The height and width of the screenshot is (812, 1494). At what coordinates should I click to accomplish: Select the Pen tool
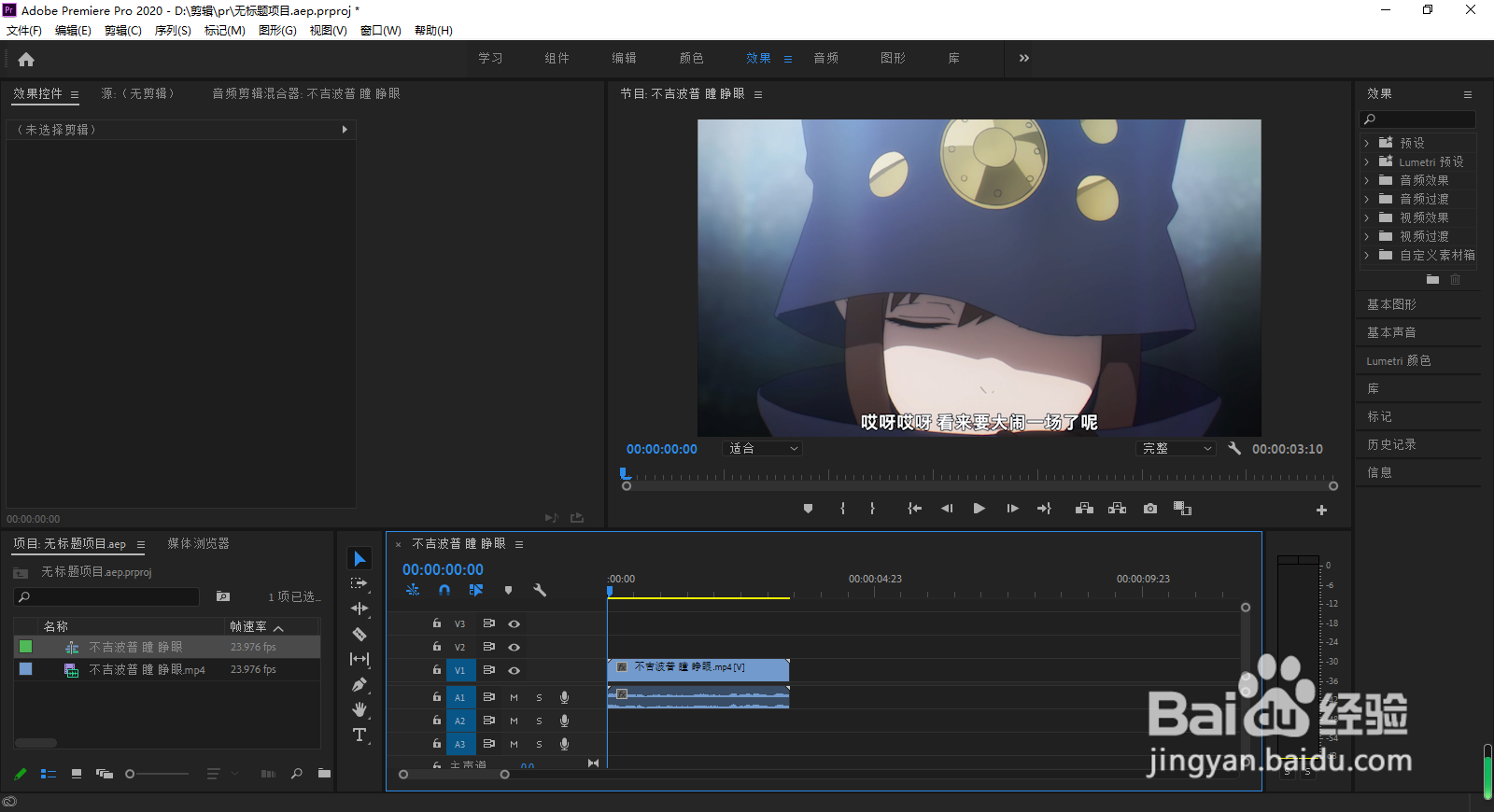click(x=359, y=684)
